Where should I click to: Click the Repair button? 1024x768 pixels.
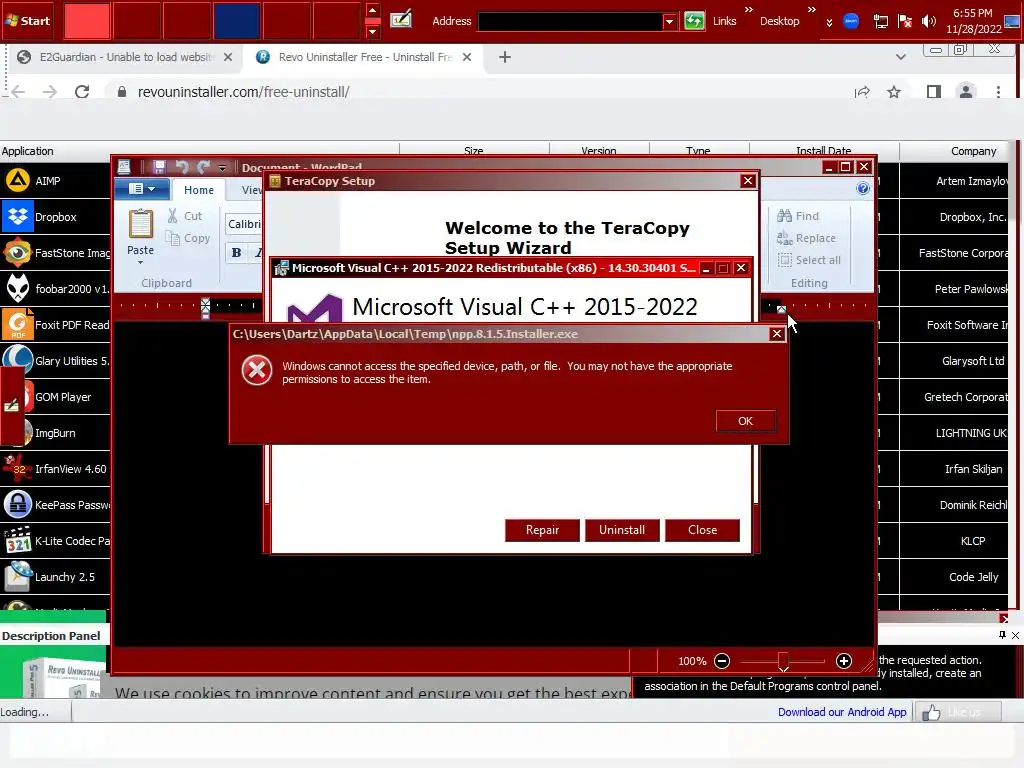(542, 530)
